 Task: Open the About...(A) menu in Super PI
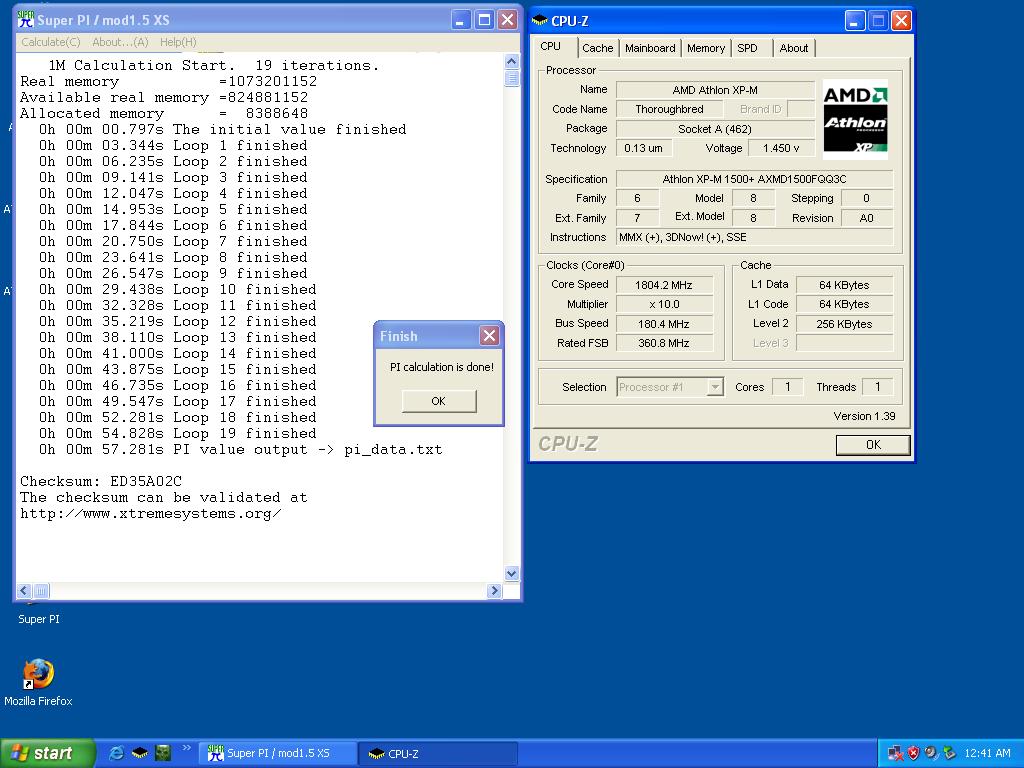coord(120,42)
